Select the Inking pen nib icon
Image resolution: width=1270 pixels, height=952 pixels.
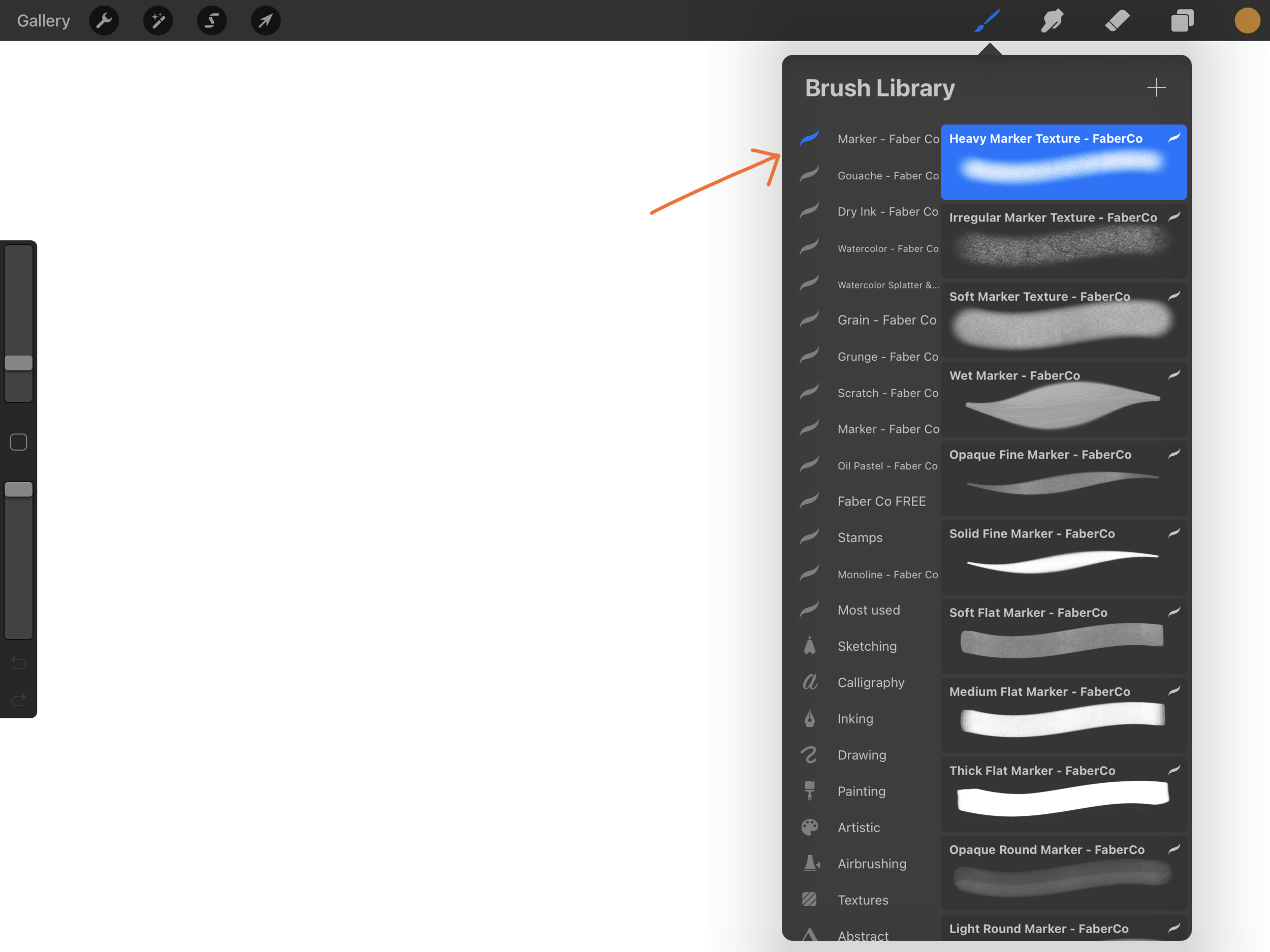click(x=810, y=718)
